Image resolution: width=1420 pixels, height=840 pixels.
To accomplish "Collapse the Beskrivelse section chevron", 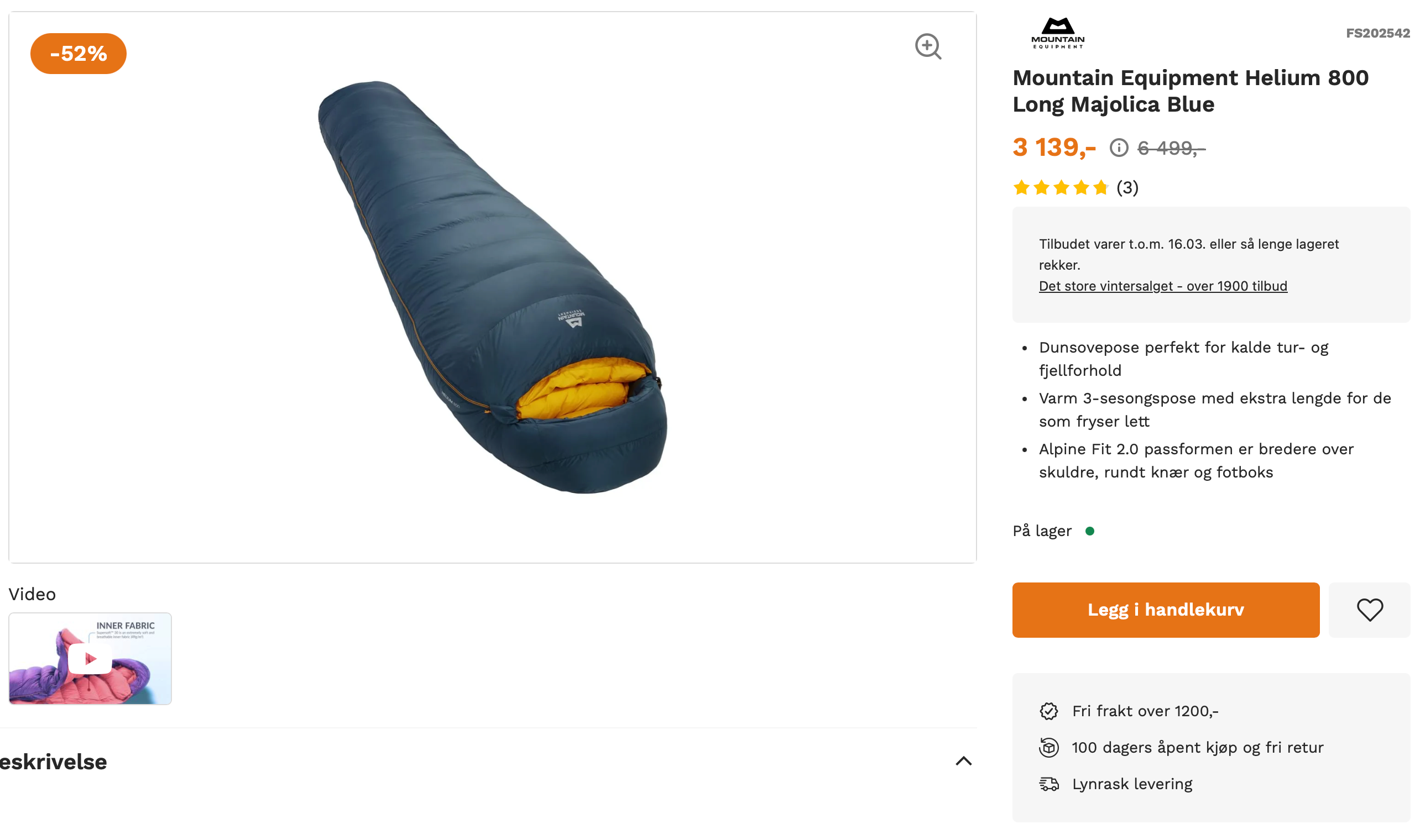I will point(963,762).
